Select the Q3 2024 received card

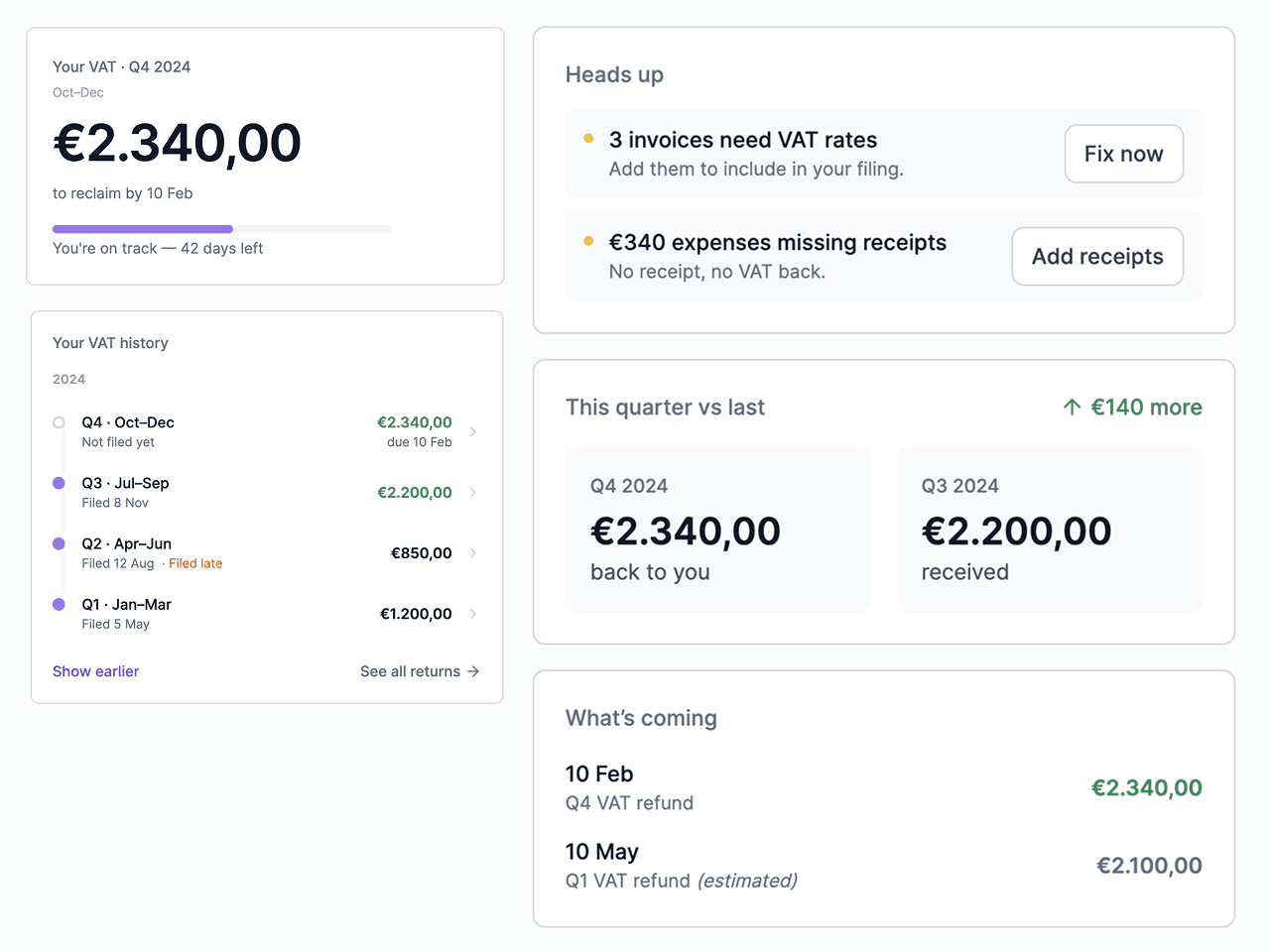point(1049,530)
